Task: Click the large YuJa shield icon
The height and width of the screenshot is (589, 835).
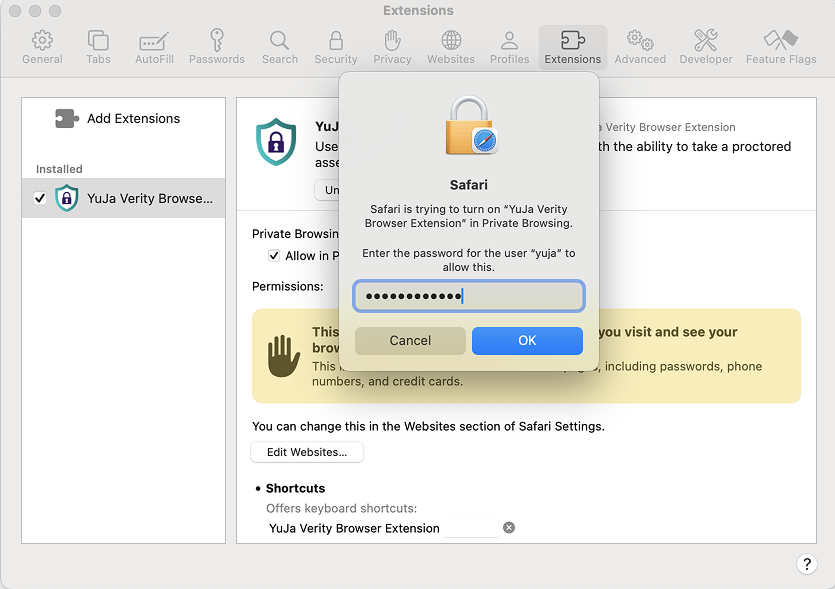Action: pyautogui.click(x=276, y=142)
